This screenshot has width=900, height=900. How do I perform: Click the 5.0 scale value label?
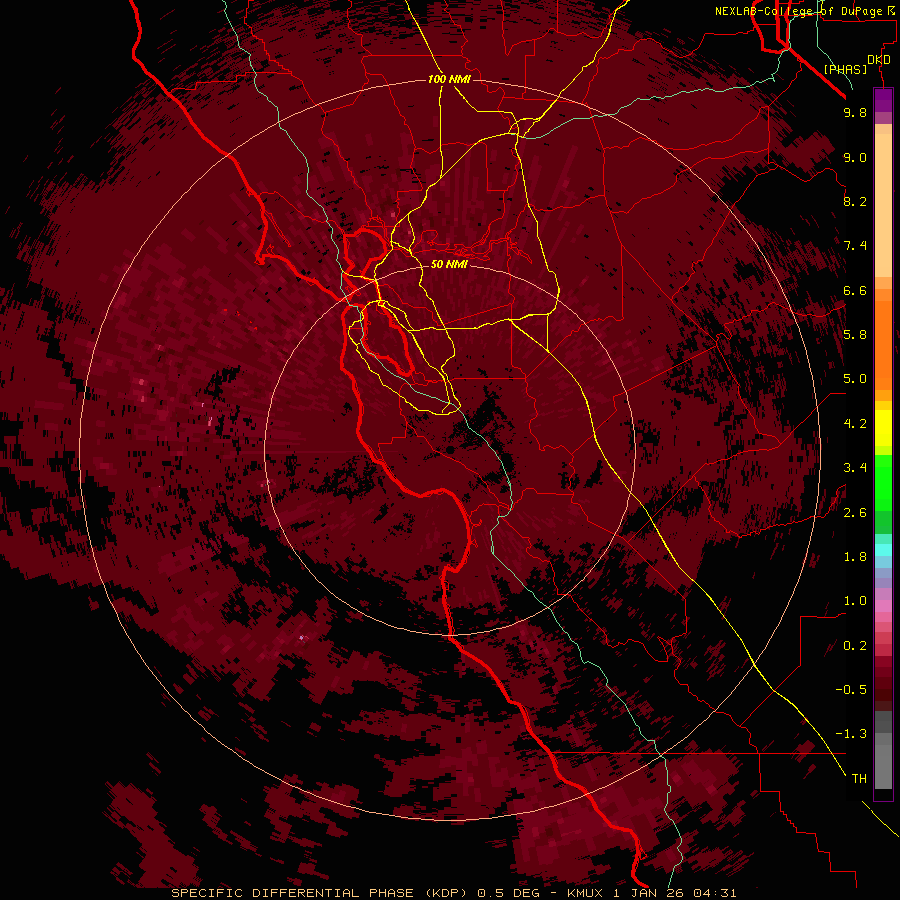(x=855, y=379)
